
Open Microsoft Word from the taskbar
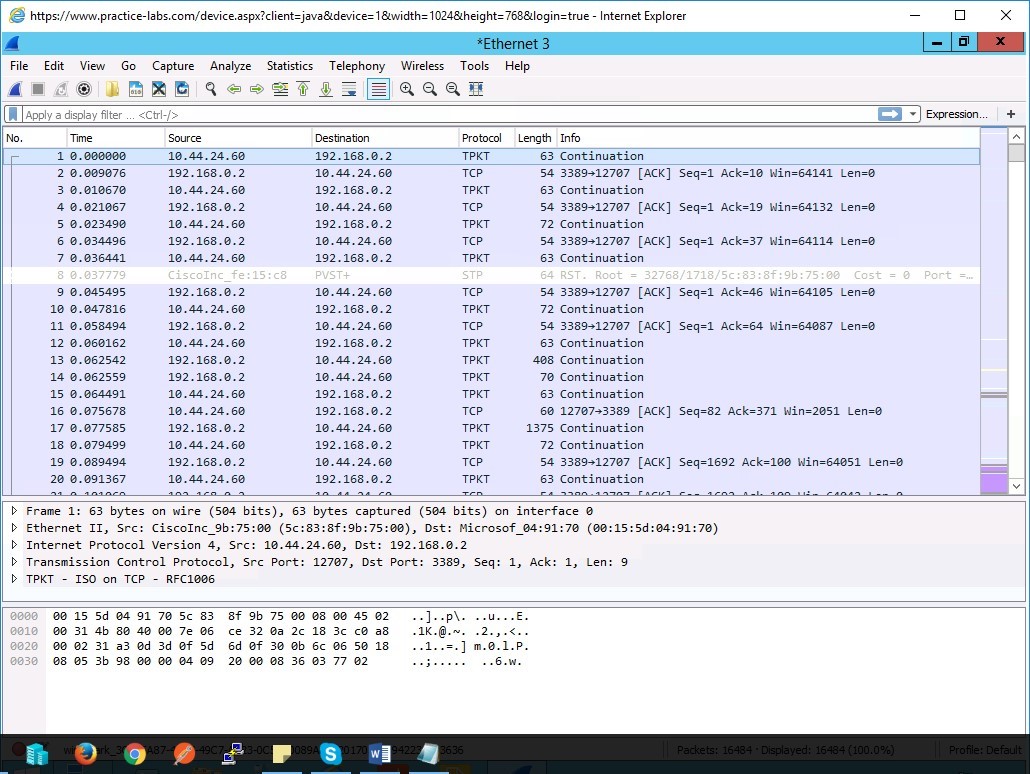(x=380, y=754)
